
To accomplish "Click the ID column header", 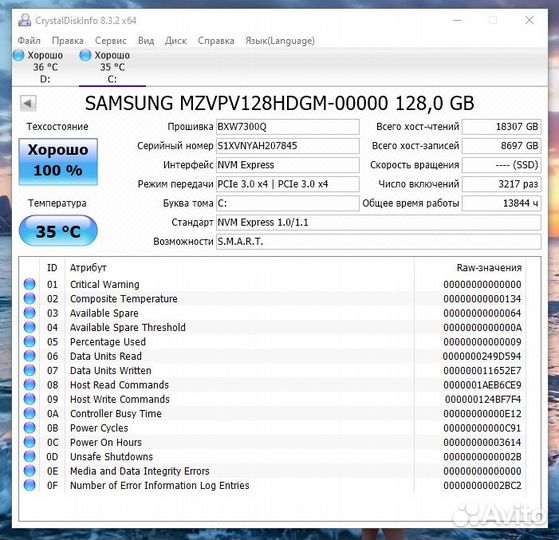I will (x=52, y=268).
